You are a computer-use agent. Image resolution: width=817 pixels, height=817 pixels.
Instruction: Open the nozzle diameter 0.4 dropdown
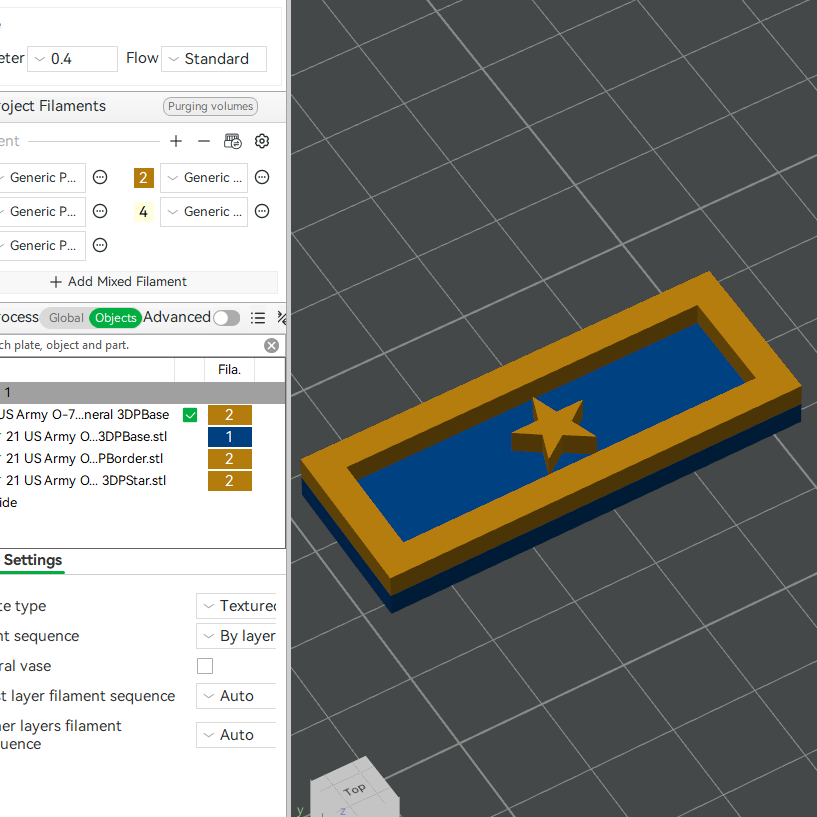(72, 59)
